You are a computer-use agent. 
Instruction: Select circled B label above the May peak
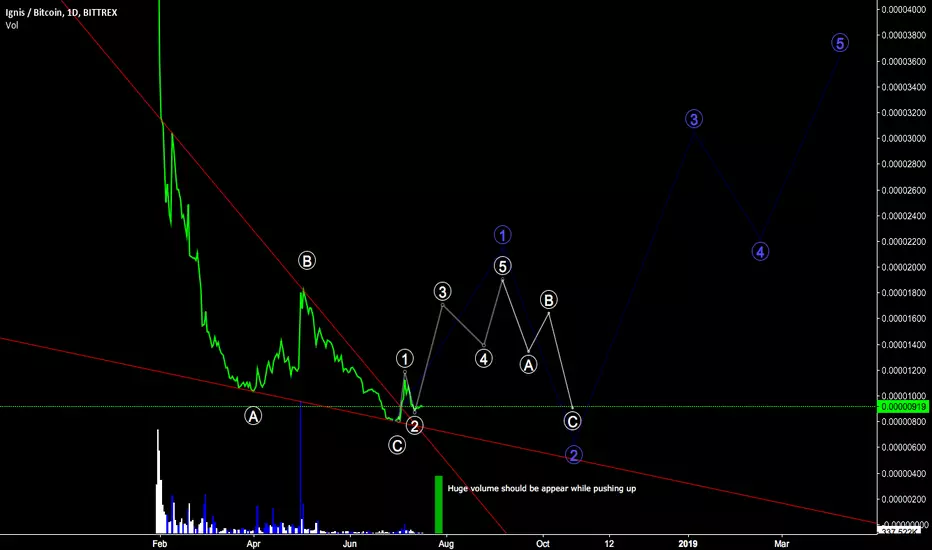[307, 260]
